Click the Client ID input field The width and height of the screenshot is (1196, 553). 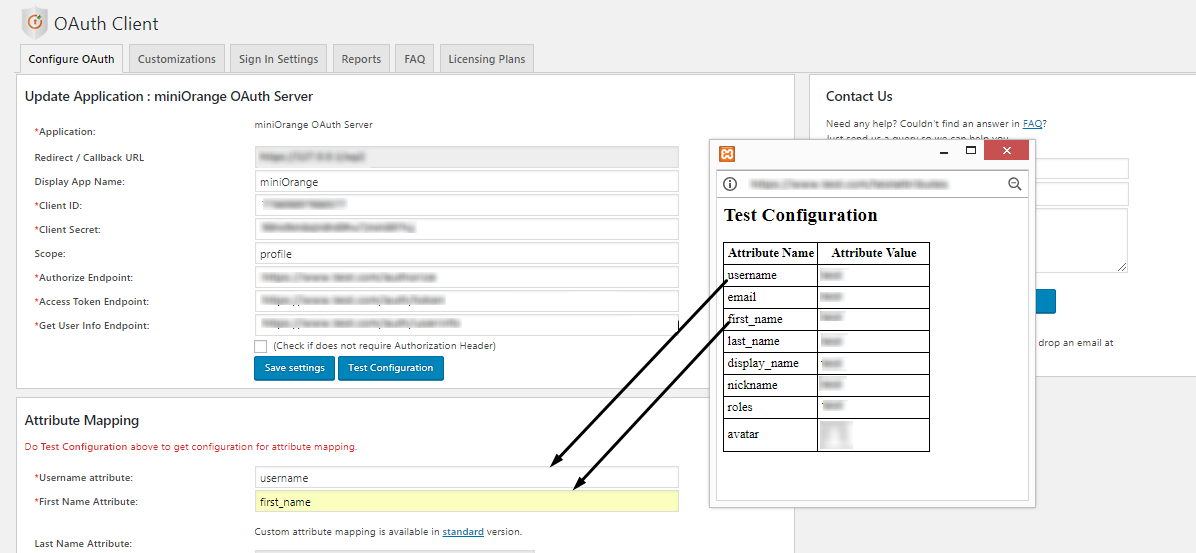(466, 205)
